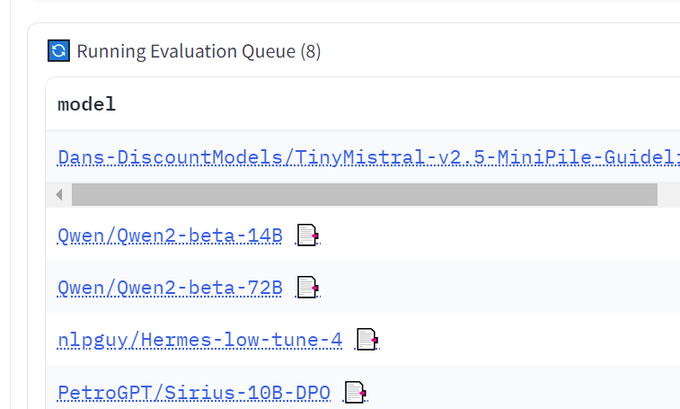Click the horizontal scrollbar thumb
The width and height of the screenshot is (680, 409).
(x=365, y=195)
